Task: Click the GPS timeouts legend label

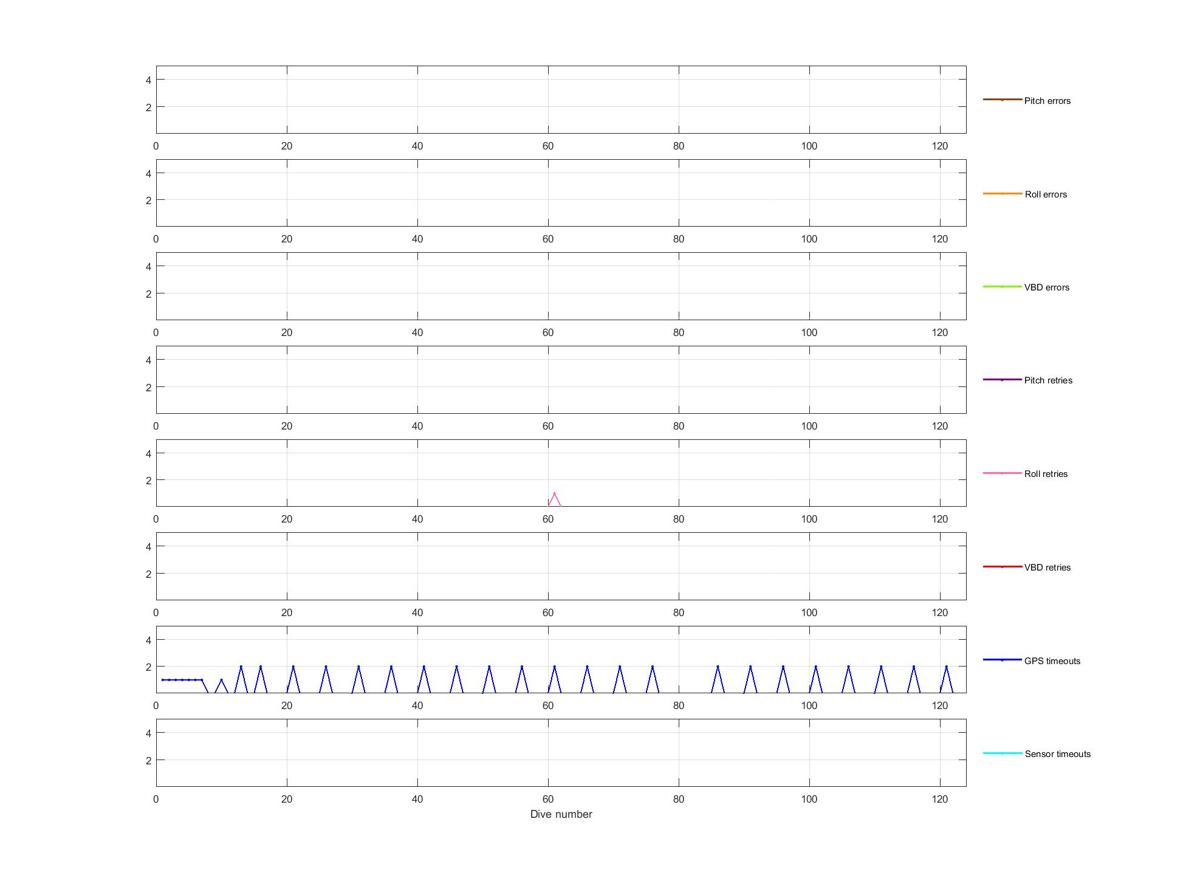Action: (1052, 661)
